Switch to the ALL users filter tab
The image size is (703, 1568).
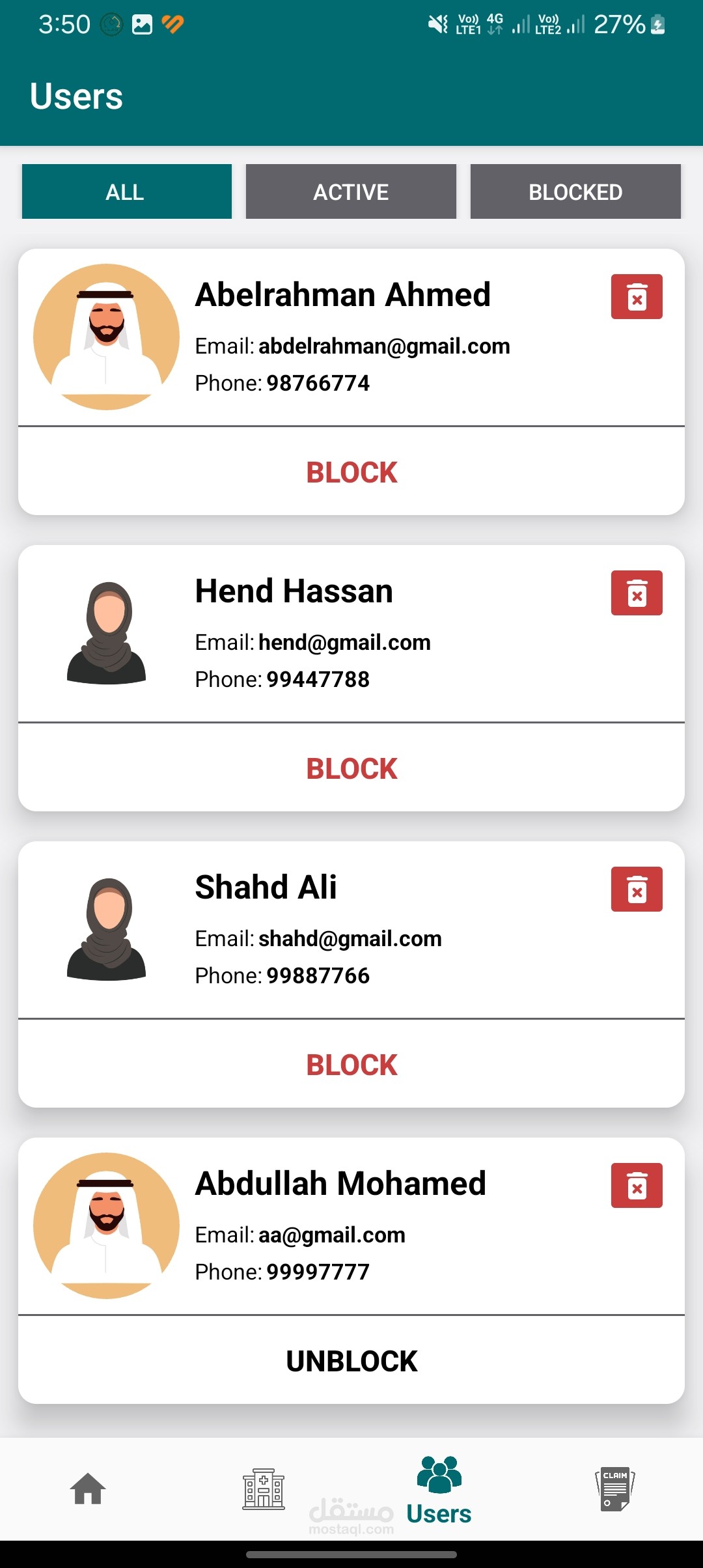(x=126, y=191)
